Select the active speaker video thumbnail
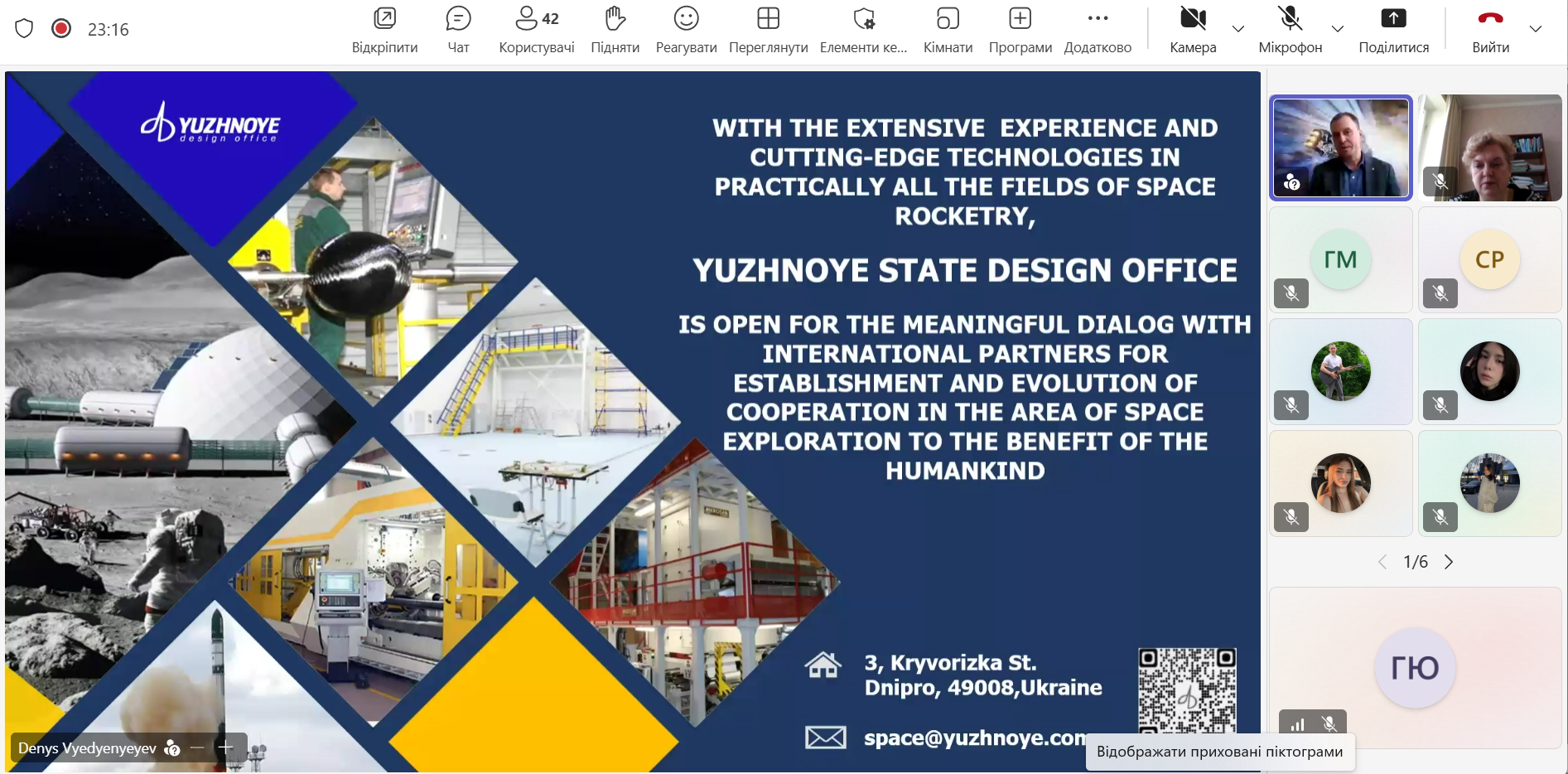Screen dimensions: 1568x774 pyautogui.click(x=1340, y=148)
